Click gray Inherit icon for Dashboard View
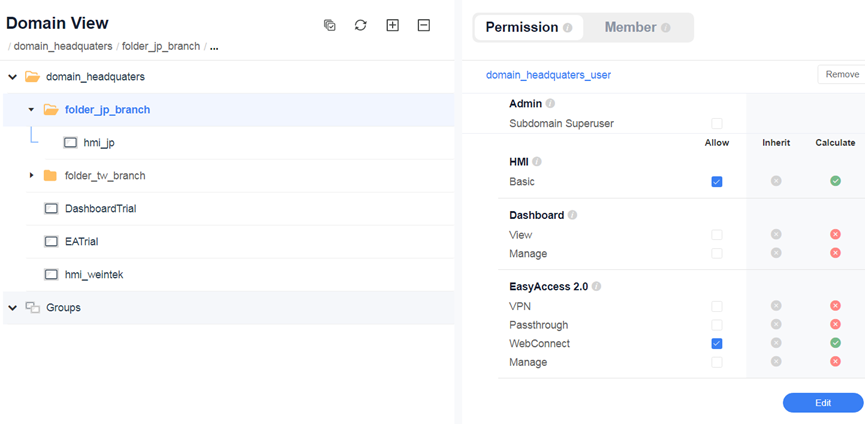Viewport: 865px width, 424px height. [x=776, y=234]
